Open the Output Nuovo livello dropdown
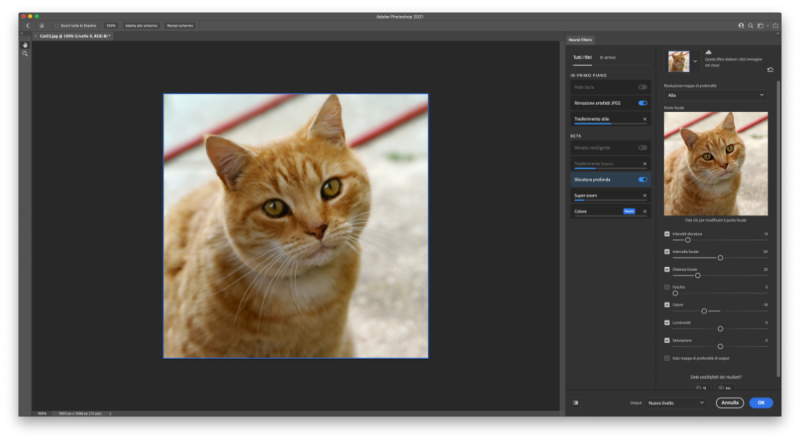This screenshot has width=800, height=441. [x=675, y=403]
